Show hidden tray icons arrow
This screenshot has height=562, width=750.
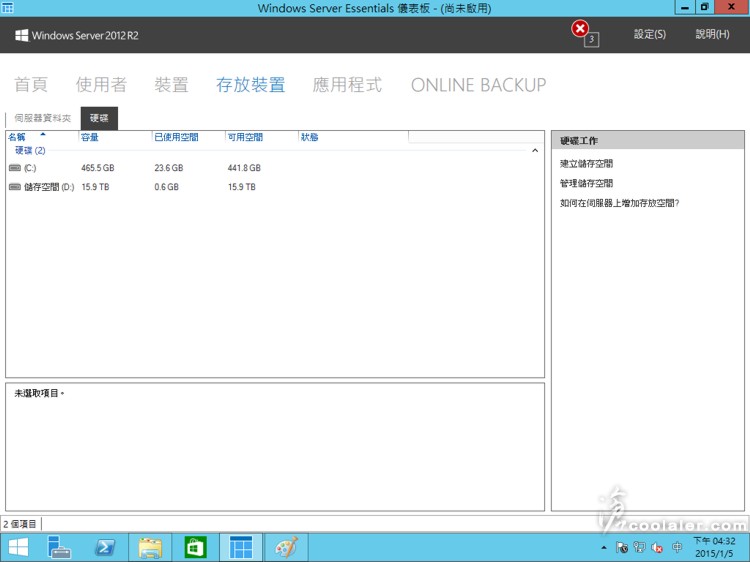pos(604,548)
